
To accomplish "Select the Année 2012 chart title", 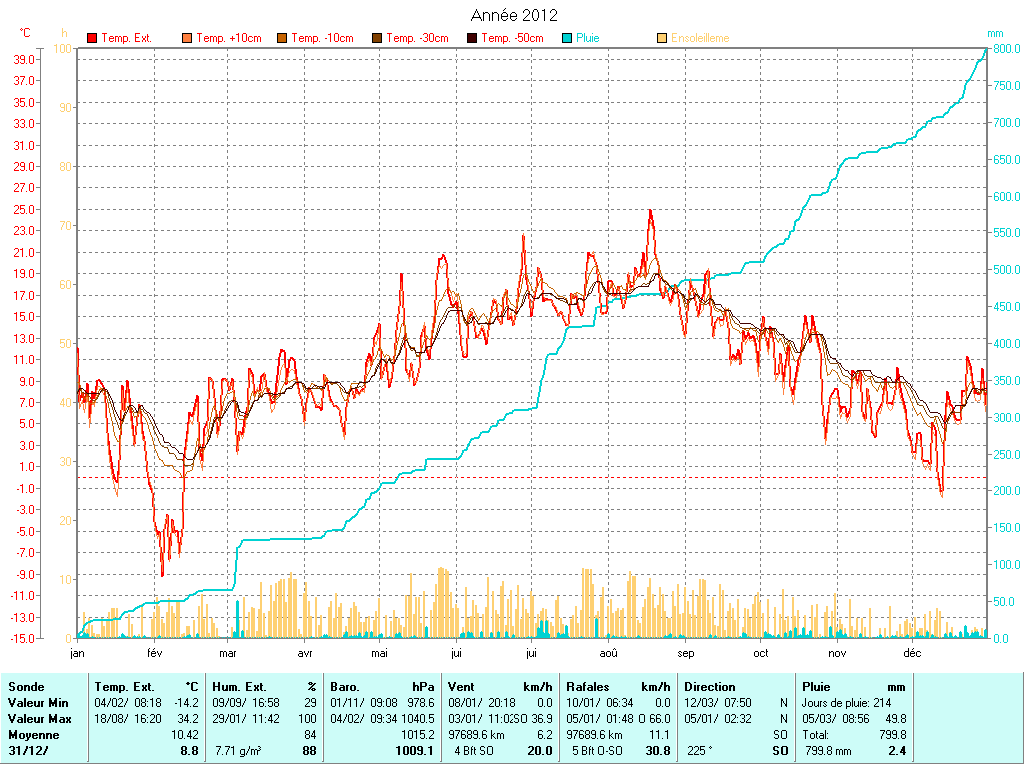I will (514, 15).
